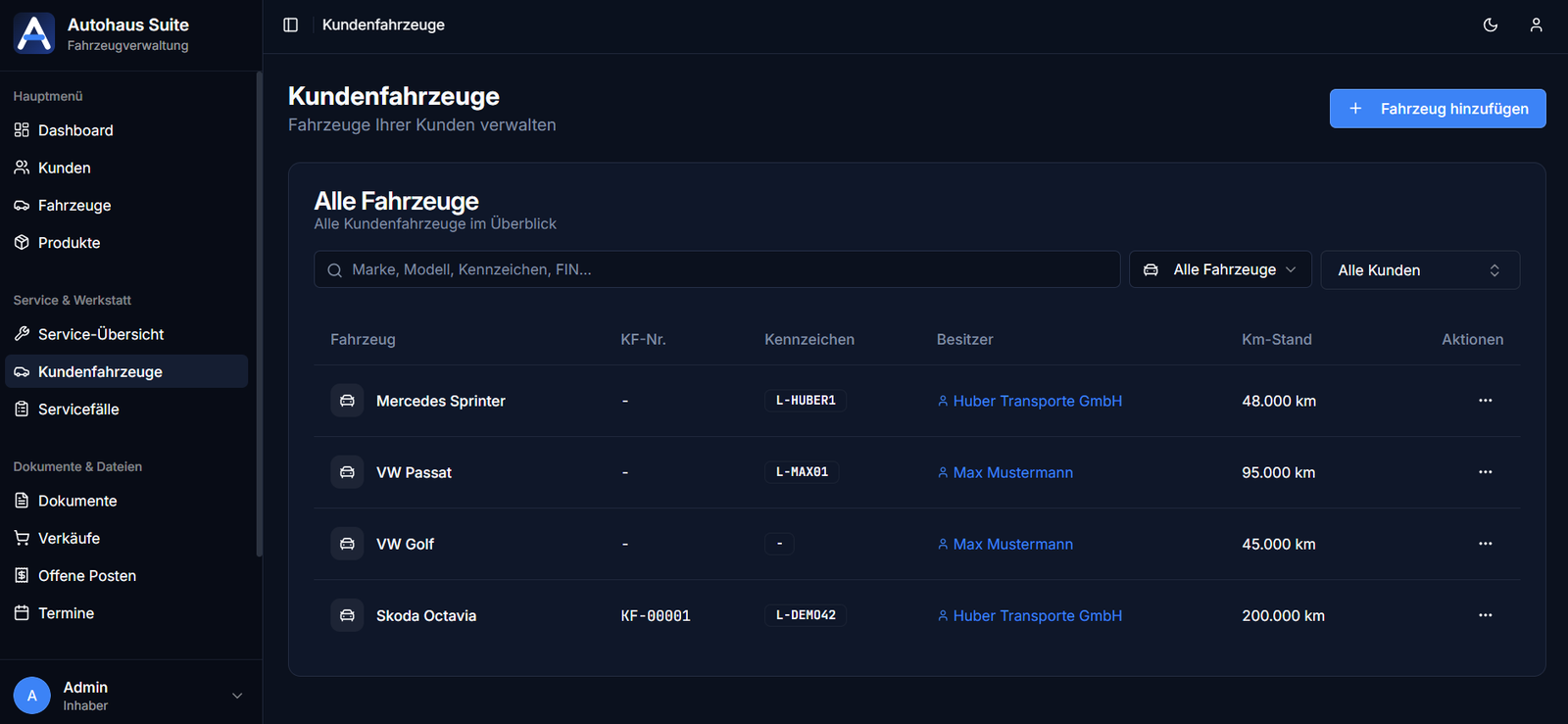This screenshot has width=1568, height=724.
Task: Open Servicefälle from the sidebar
Action: click(78, 410)
